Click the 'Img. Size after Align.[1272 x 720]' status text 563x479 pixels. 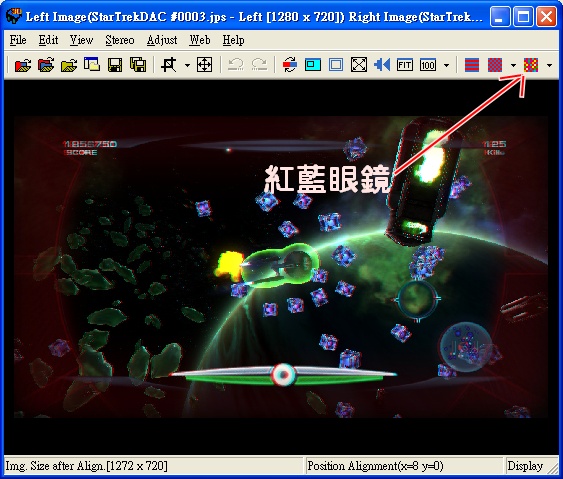coord(86,466)
